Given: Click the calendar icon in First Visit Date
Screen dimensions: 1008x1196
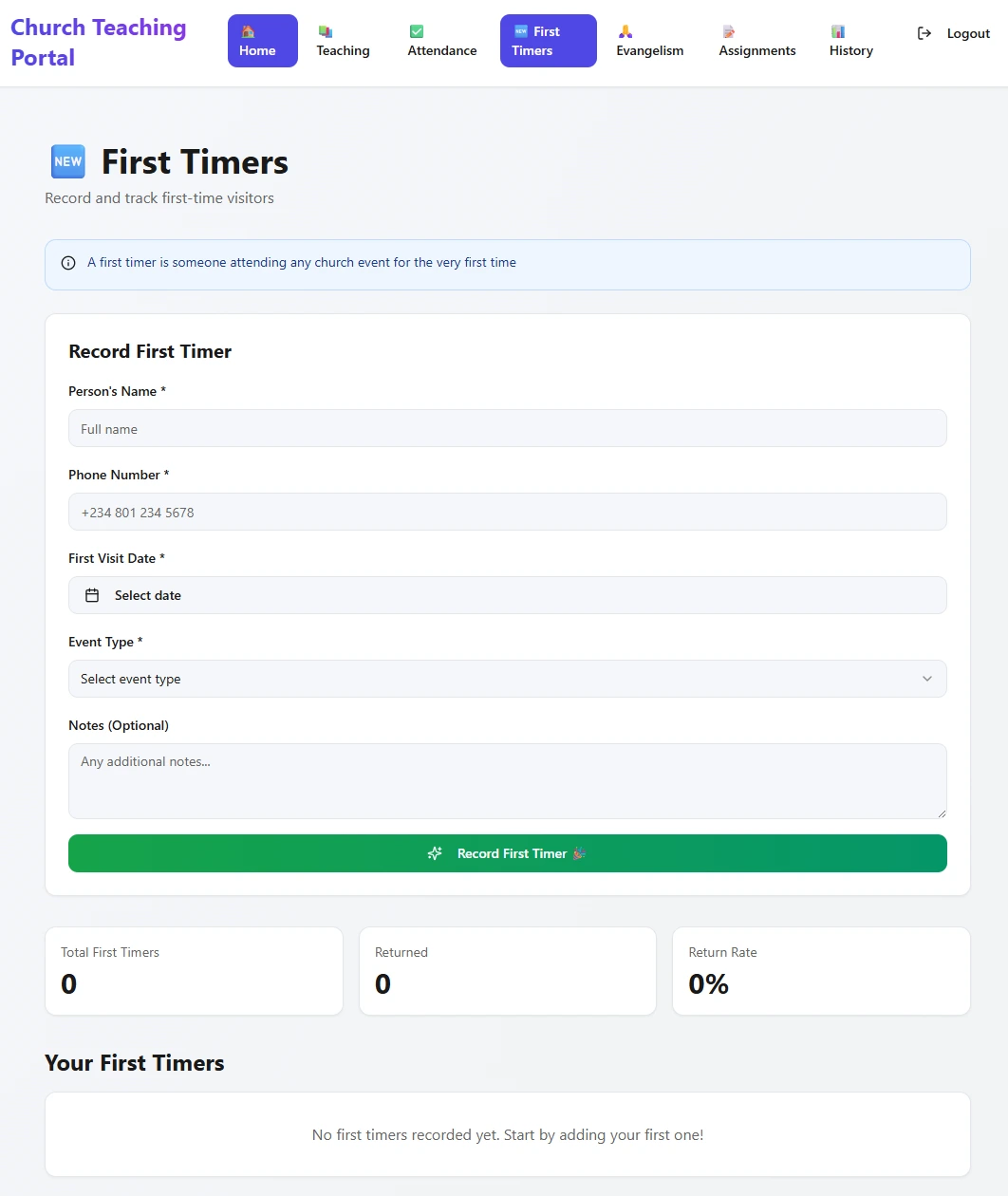Looking at the screenshot, I should click(x=92, y=595).
